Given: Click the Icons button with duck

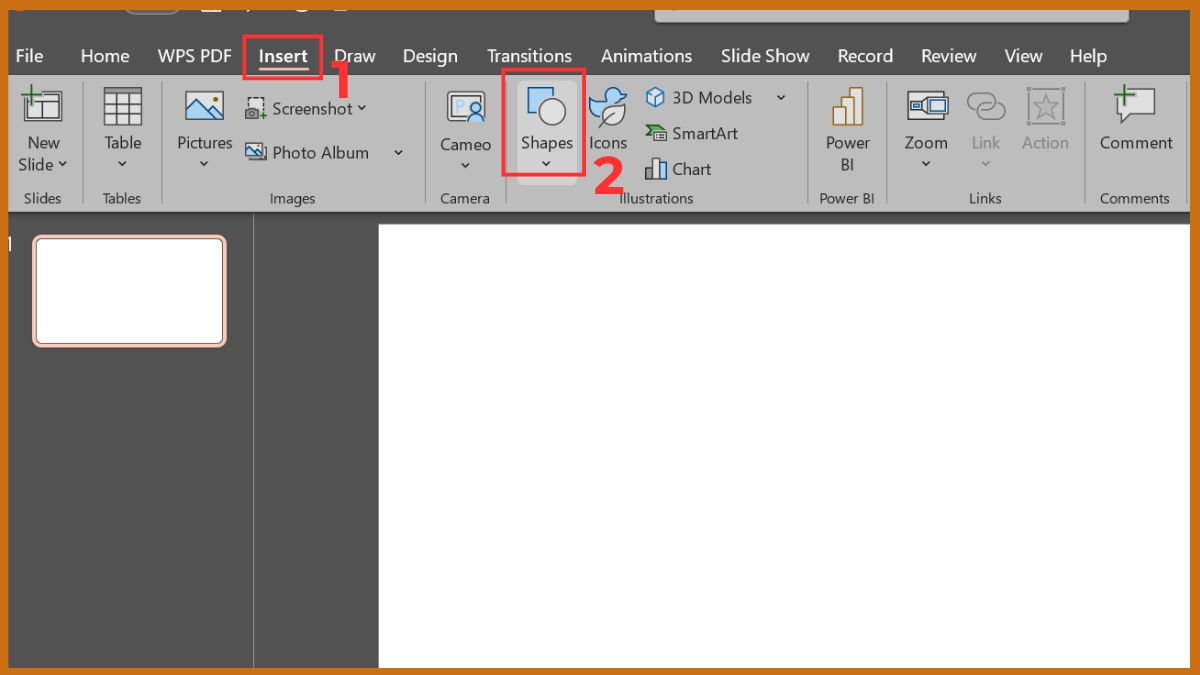Looking at the screenshot, I should (x=607, y=110).
